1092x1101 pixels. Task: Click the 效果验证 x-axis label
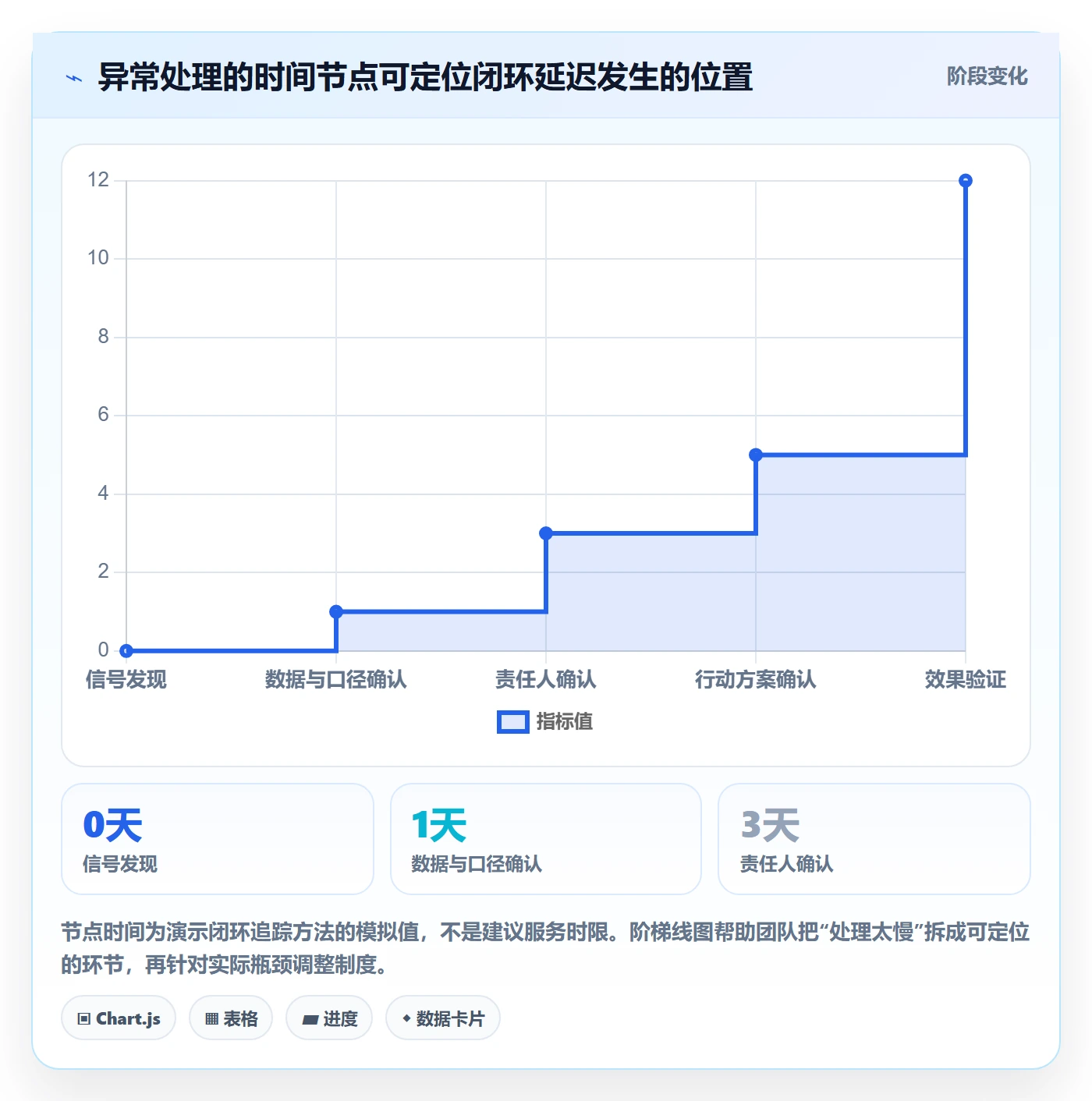966,679
